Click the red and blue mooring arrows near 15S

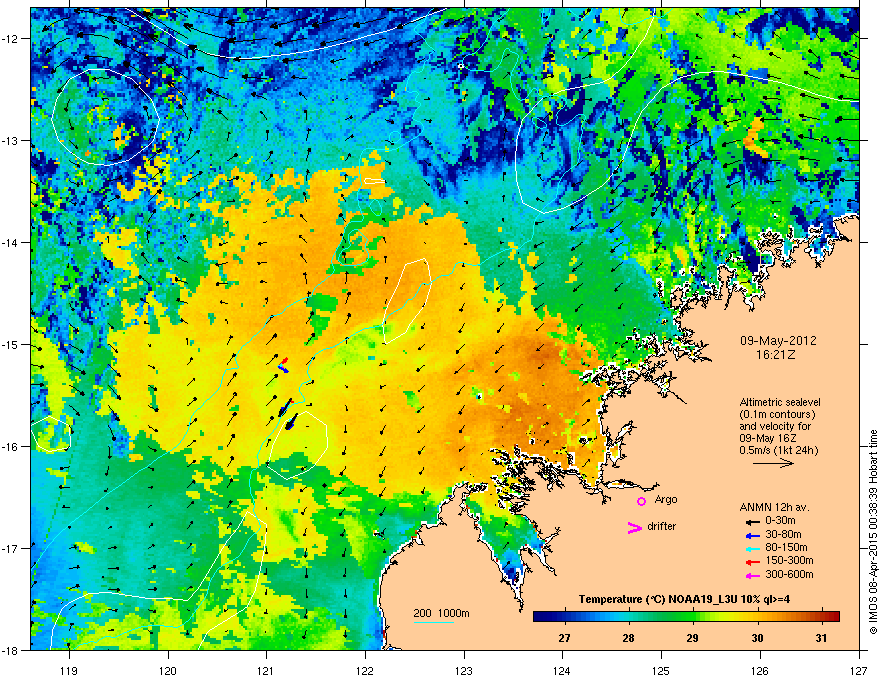[283, 365]
